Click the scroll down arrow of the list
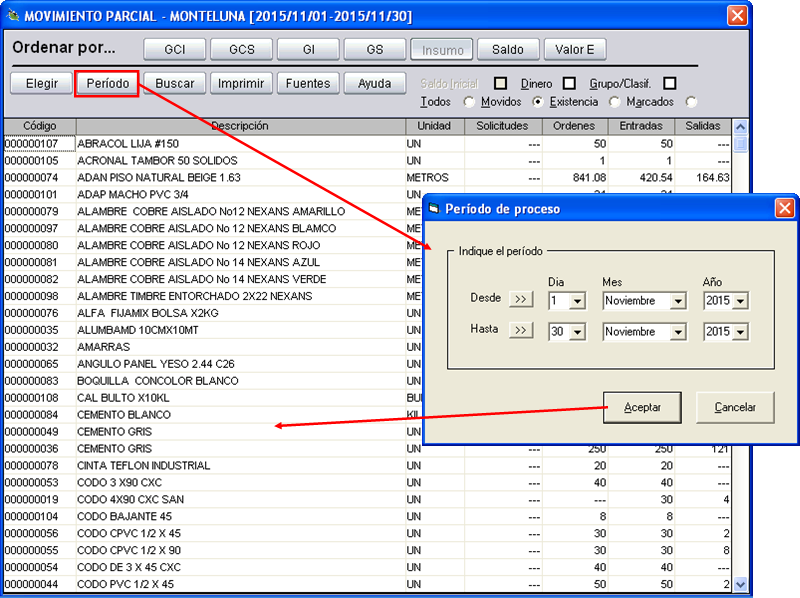The height and width of the screenshot is (598, 800). (740, 584)
